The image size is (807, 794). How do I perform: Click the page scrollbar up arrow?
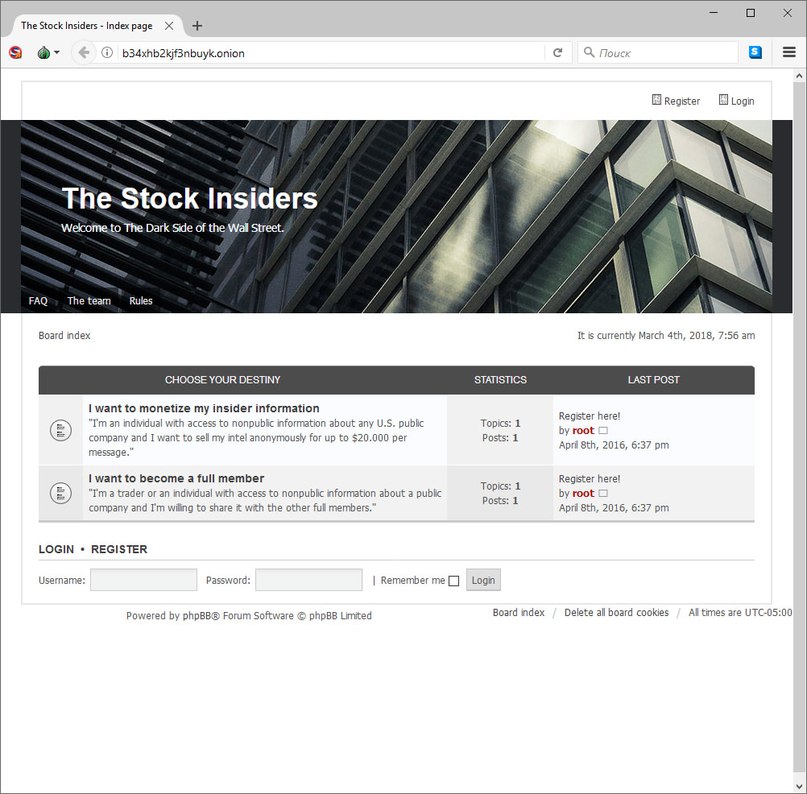pos(799,76)
